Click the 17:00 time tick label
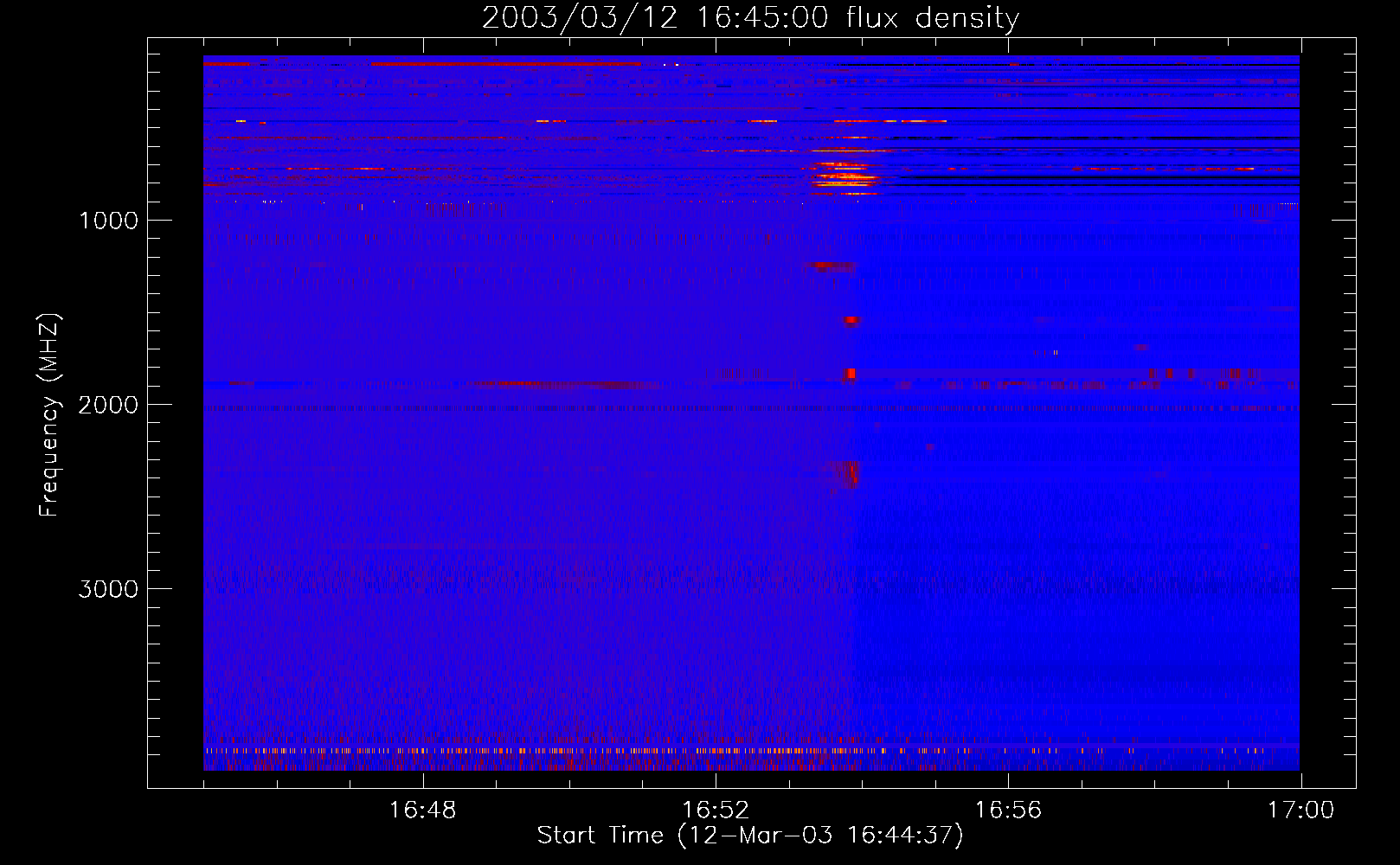 pyautogui.click(x=1300, y=811)
